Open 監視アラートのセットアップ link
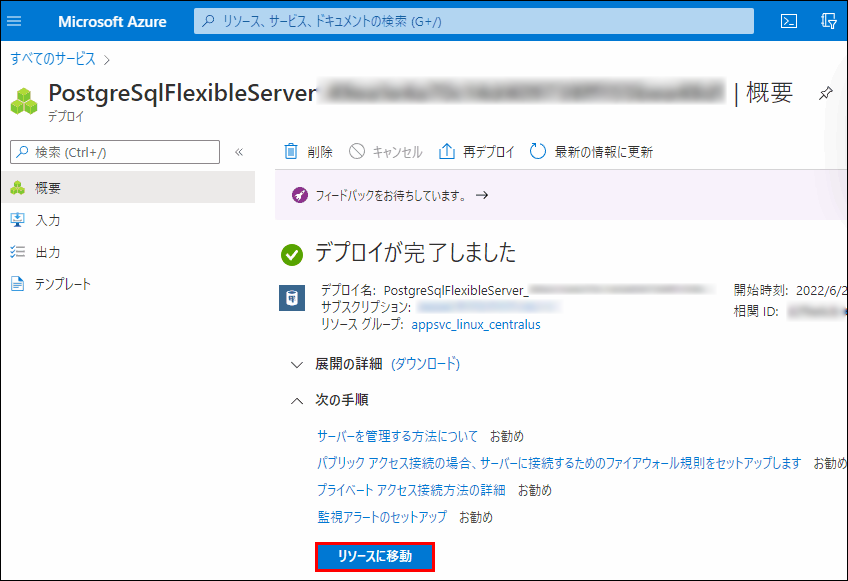The image size is (848, 581). click(x=382, y=517)
